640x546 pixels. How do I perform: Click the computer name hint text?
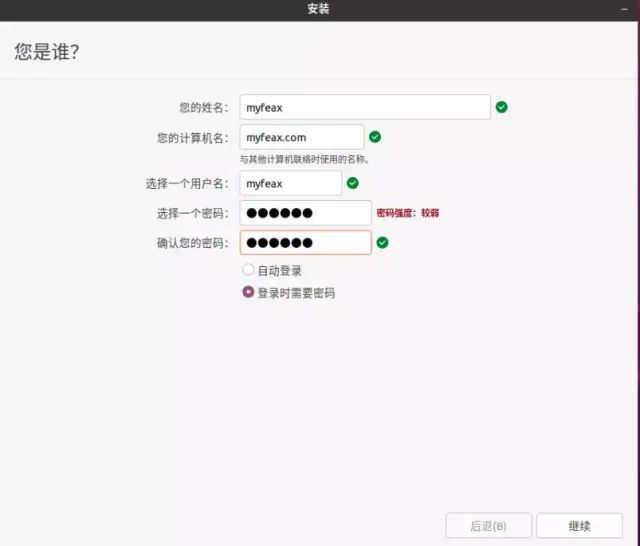304,159
